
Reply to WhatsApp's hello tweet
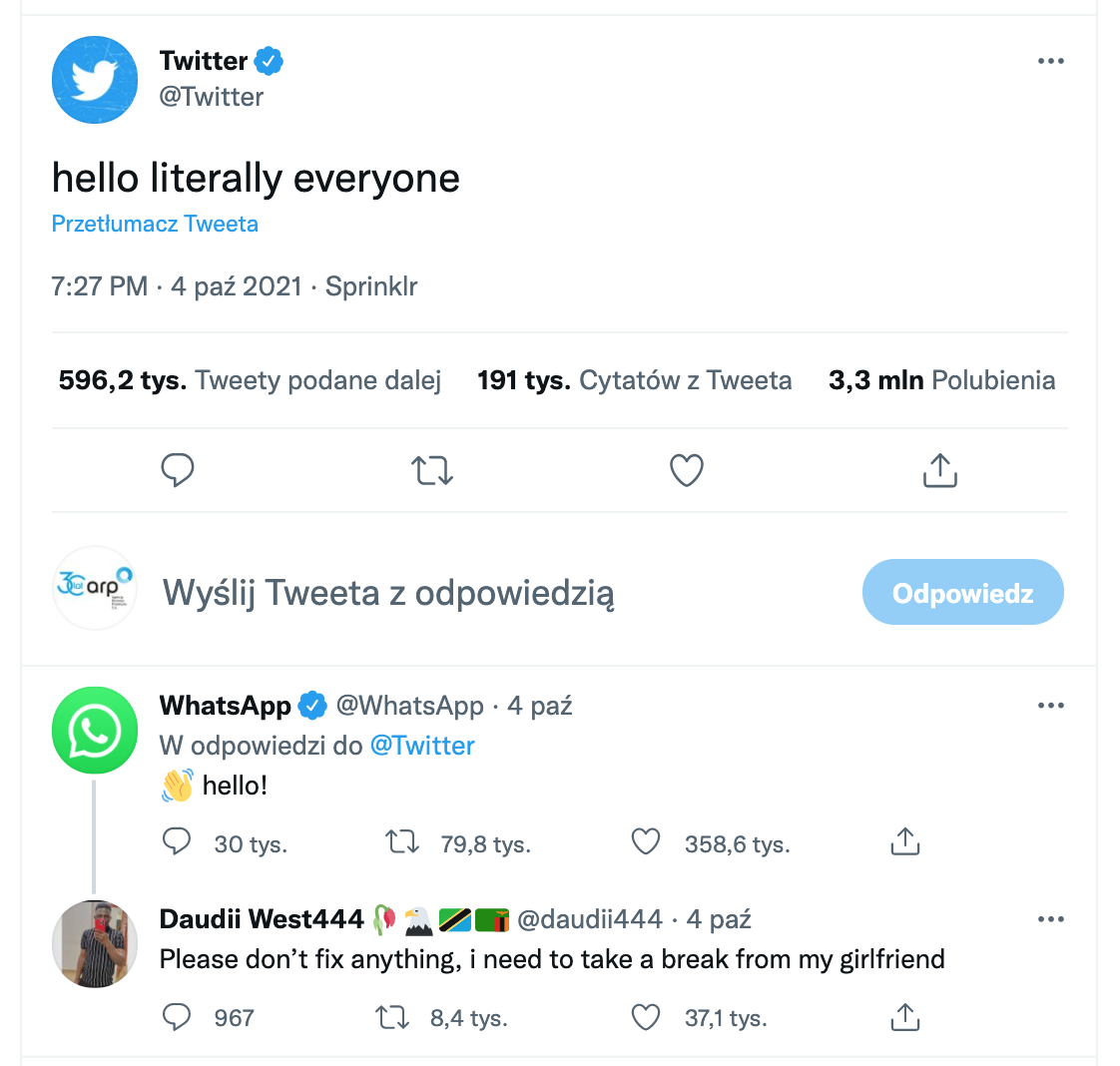coord(177,842)
